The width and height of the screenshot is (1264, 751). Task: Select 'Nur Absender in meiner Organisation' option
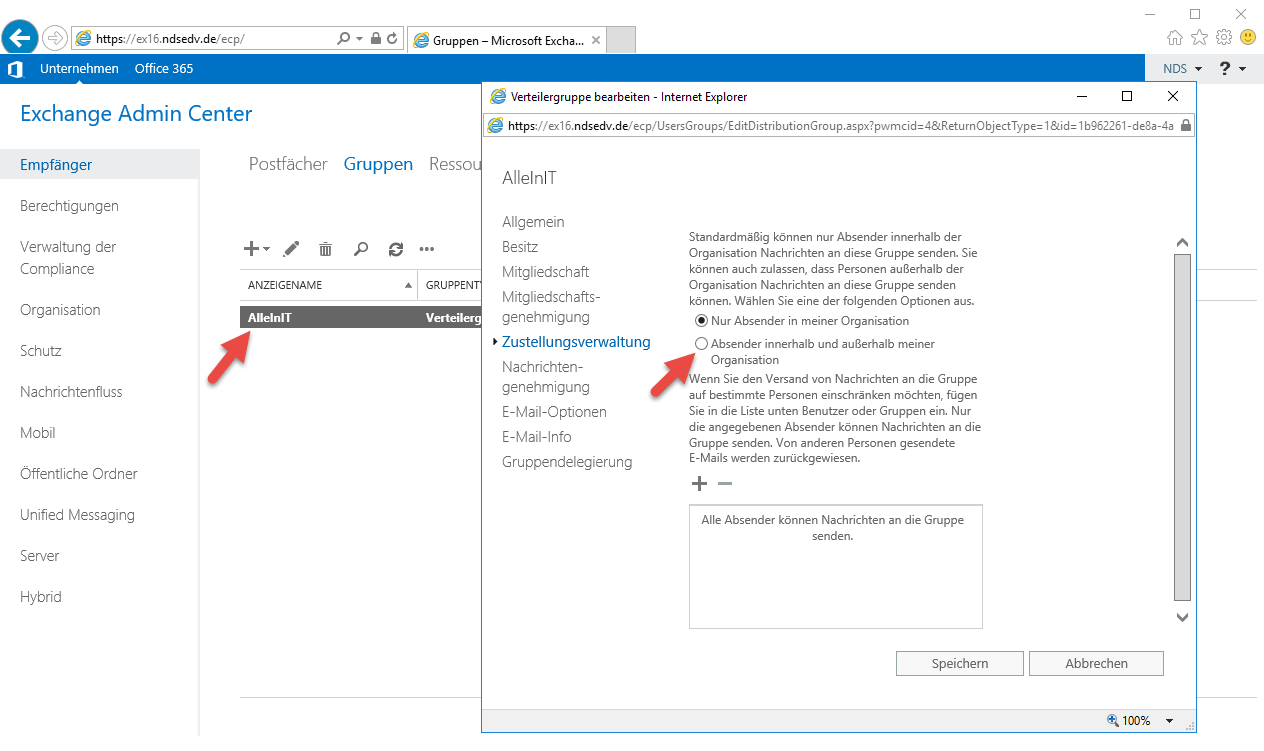click(701, 321)
